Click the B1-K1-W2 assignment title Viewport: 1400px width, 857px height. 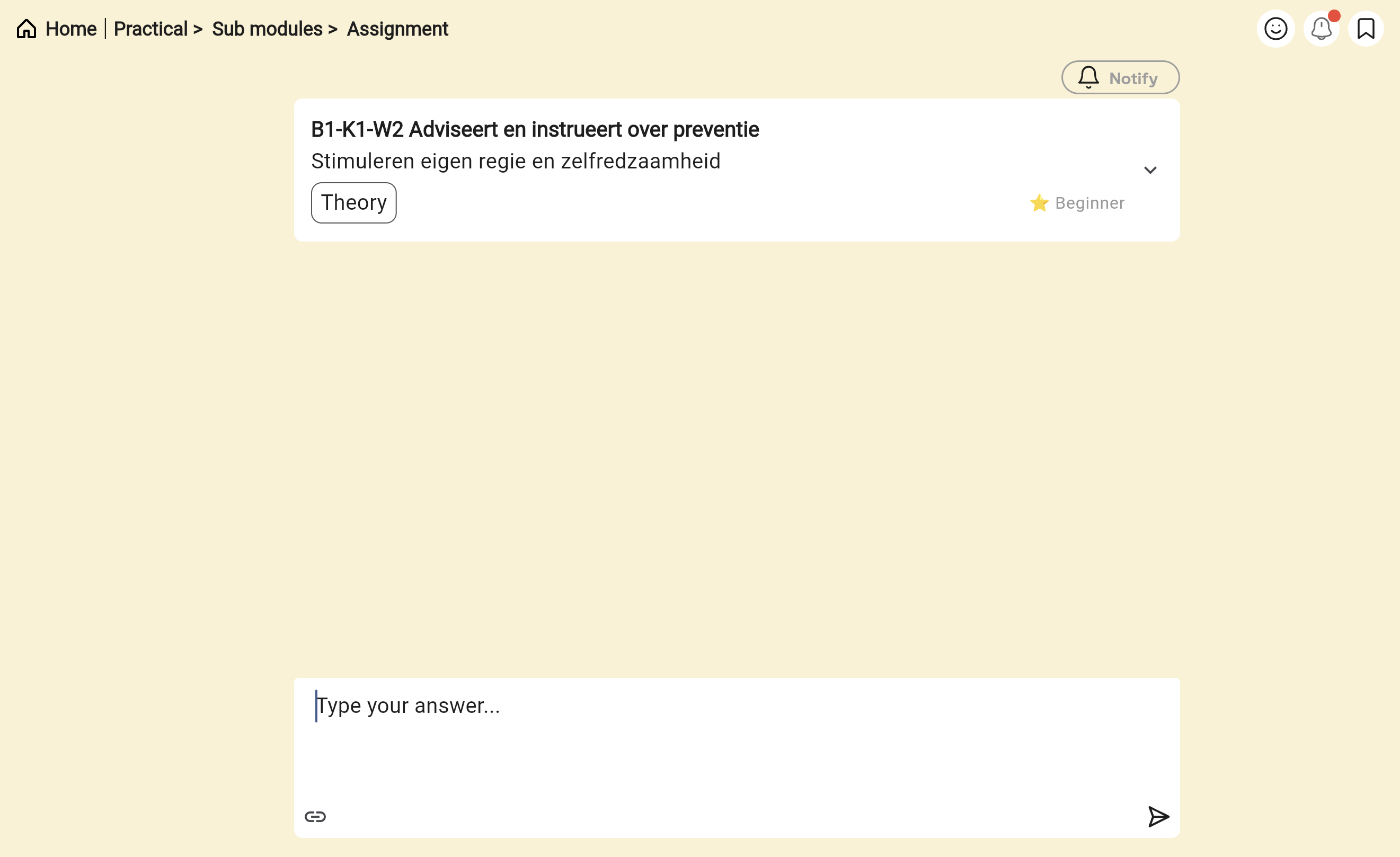click(x=534, y=129)
